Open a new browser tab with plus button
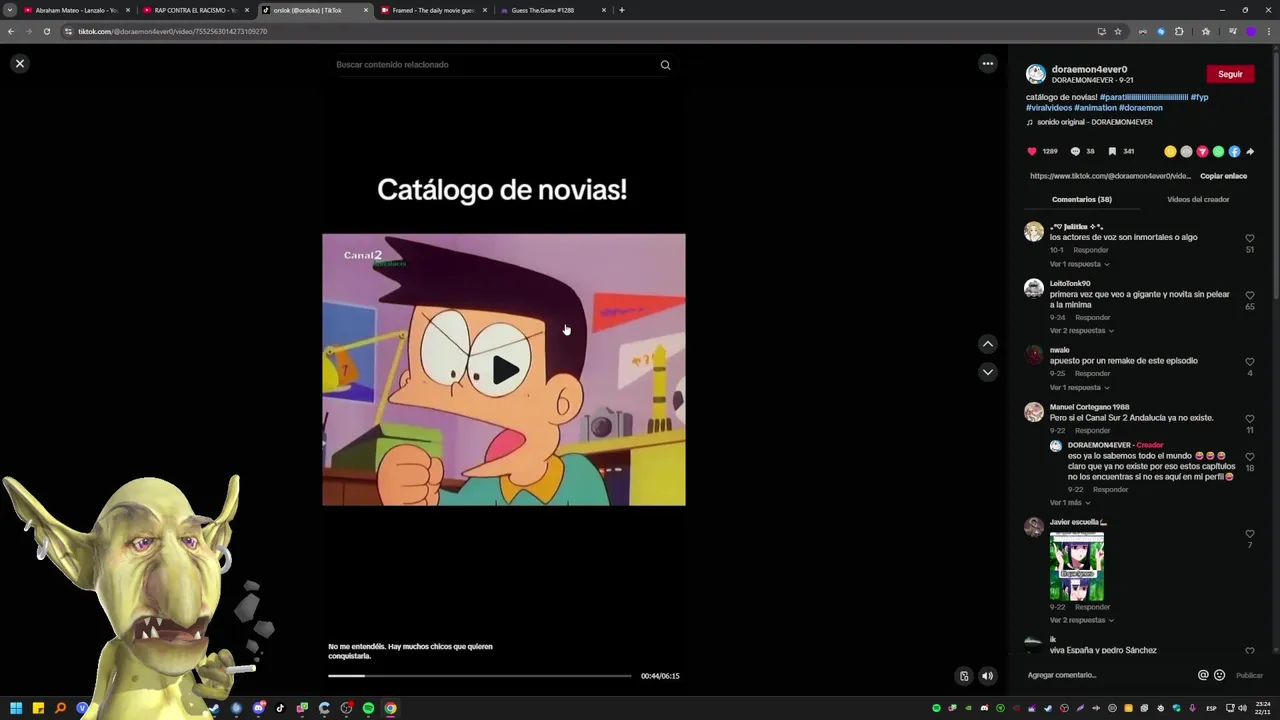Screen dimensions: 1280x720 tap(622, 10)
